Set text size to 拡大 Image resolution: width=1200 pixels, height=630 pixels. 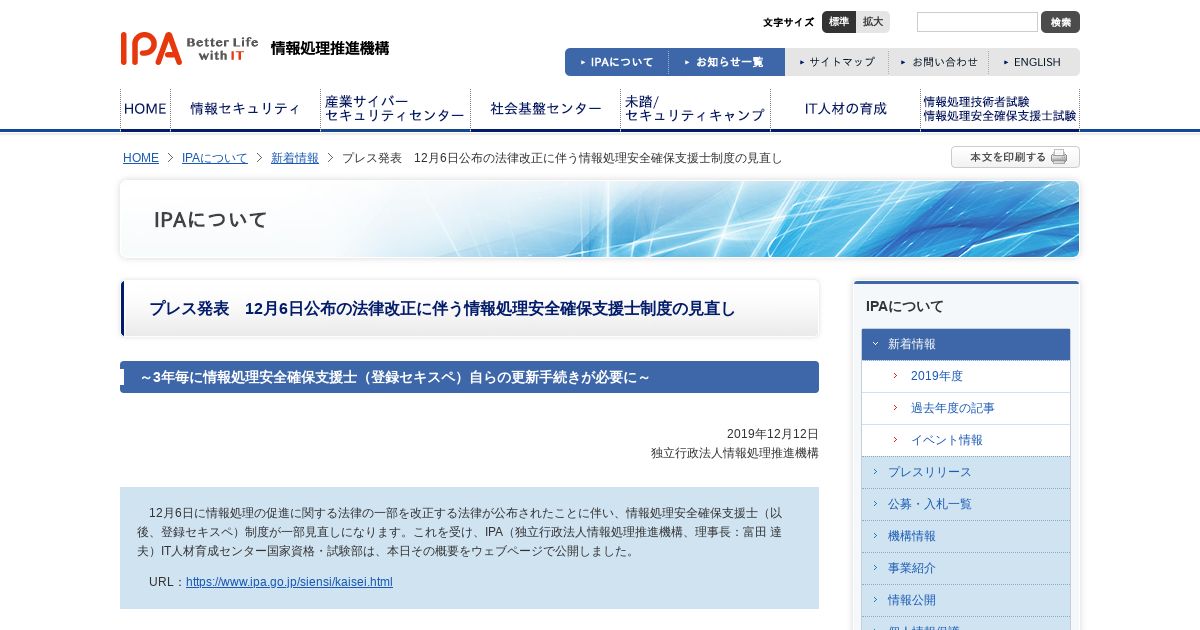(x=873, y=22)
